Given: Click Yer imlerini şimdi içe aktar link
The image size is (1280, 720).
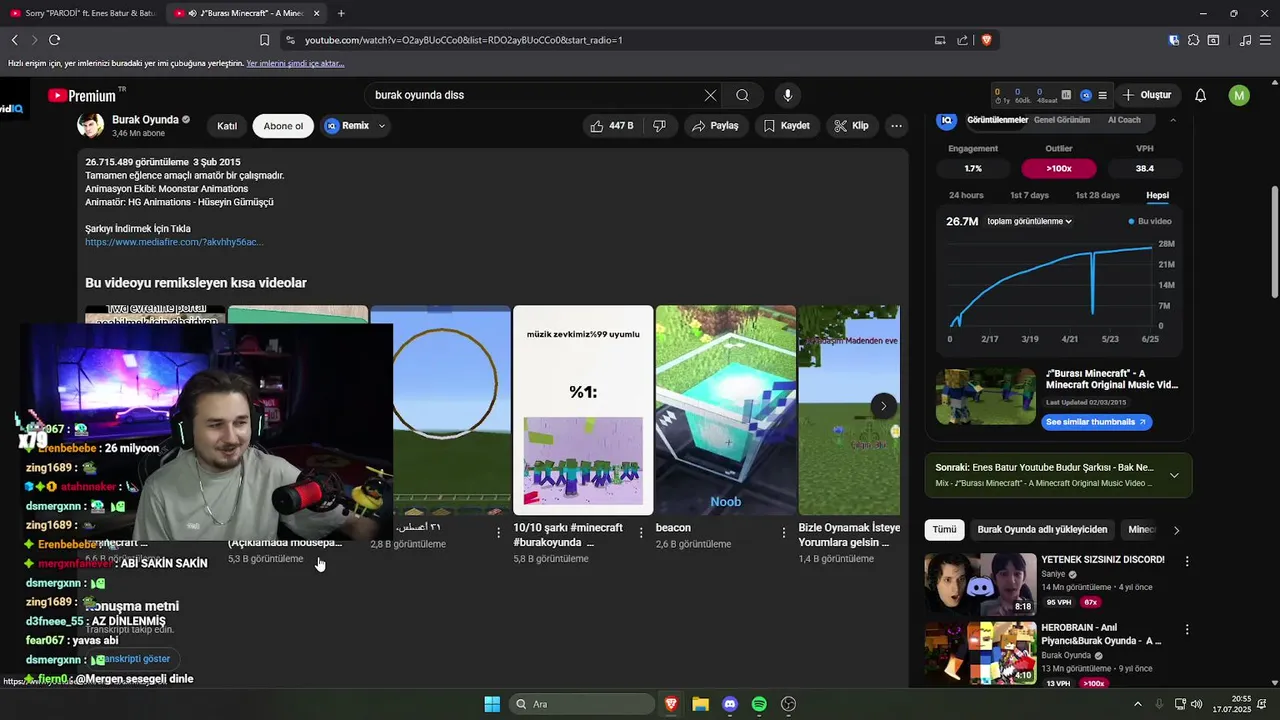Looking at the screenshot, I should click(295, 63).
